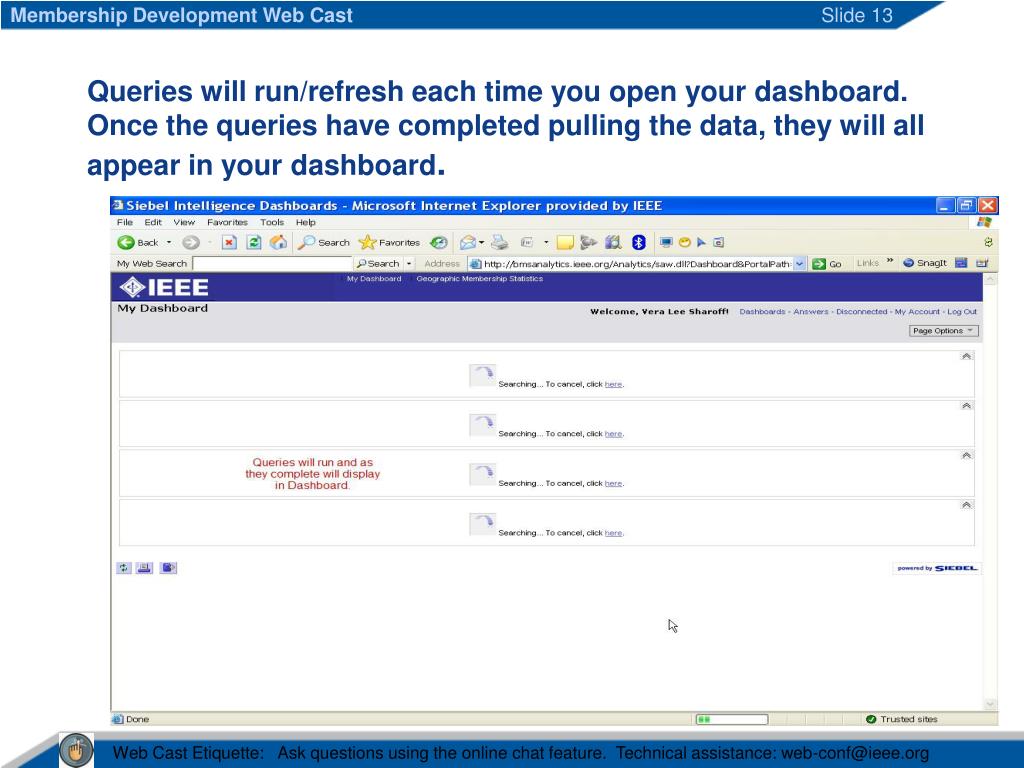The image size is (1024, 768).
Task: Click the green Go button
Action: pos(827,264)
